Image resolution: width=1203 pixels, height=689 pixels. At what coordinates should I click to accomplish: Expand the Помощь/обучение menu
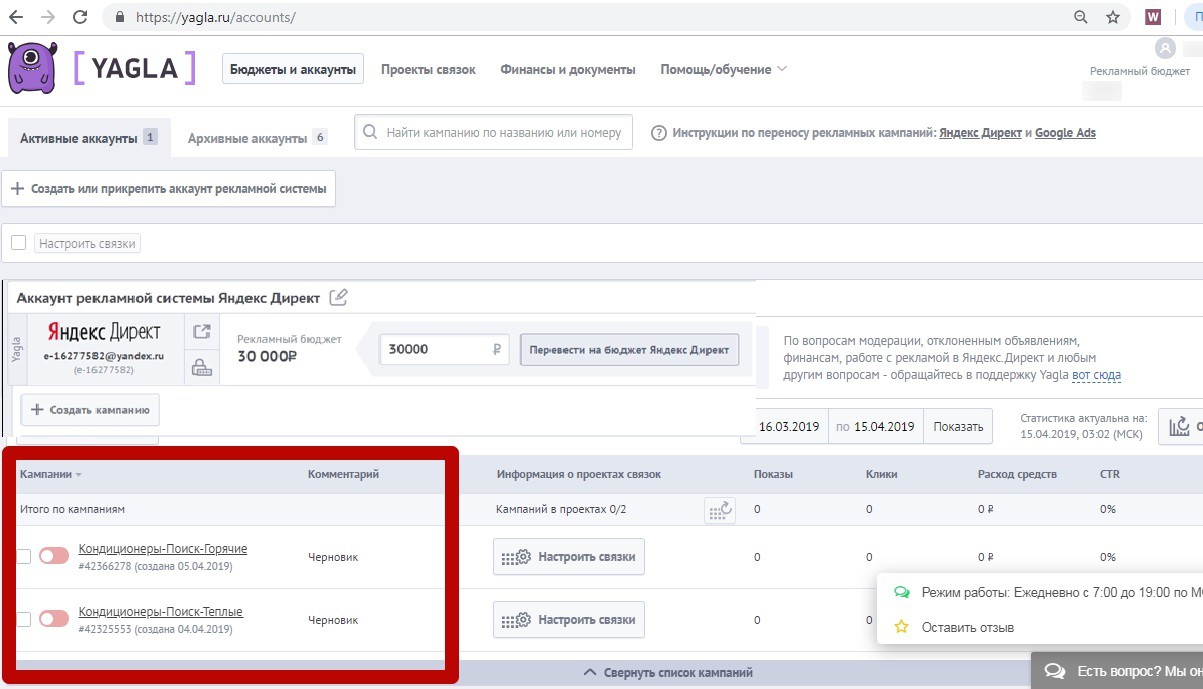[724, 69]
